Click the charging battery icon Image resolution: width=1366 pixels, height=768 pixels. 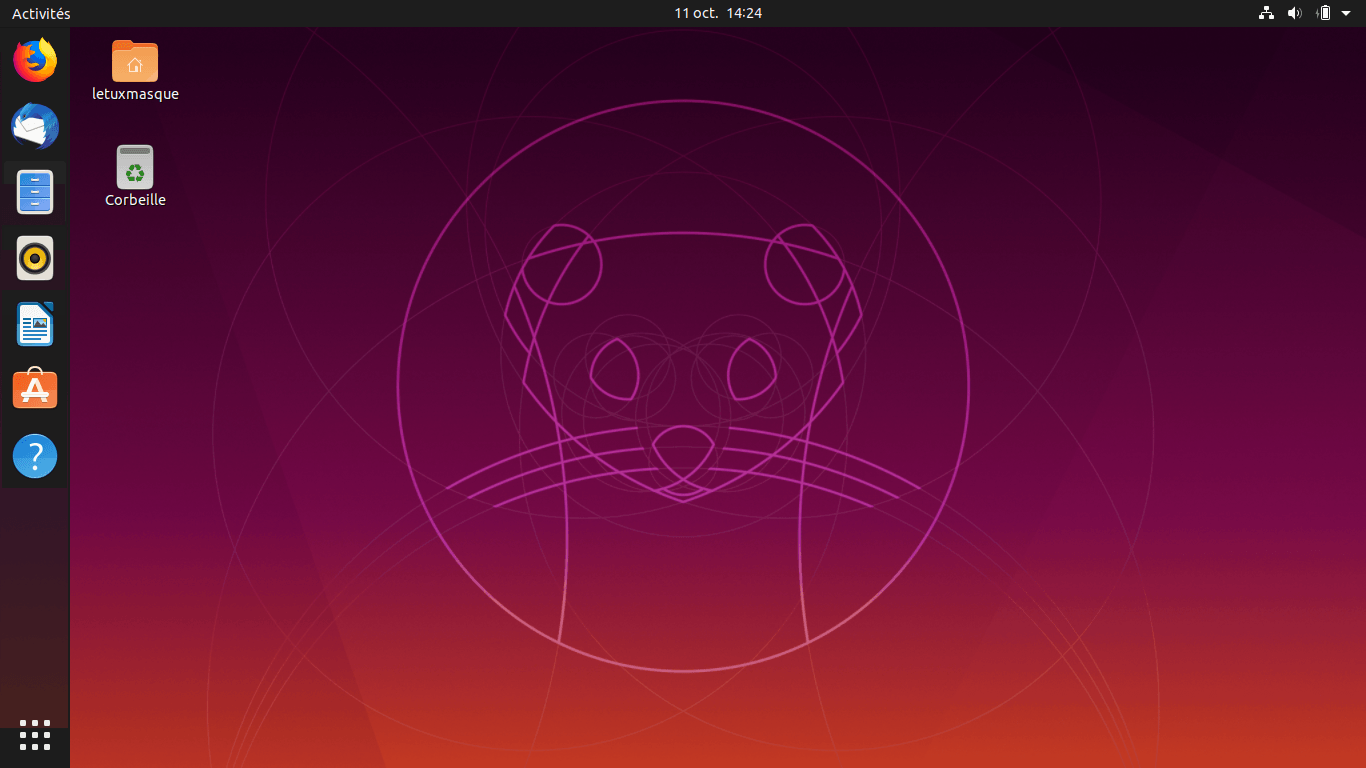[1322, 13]
